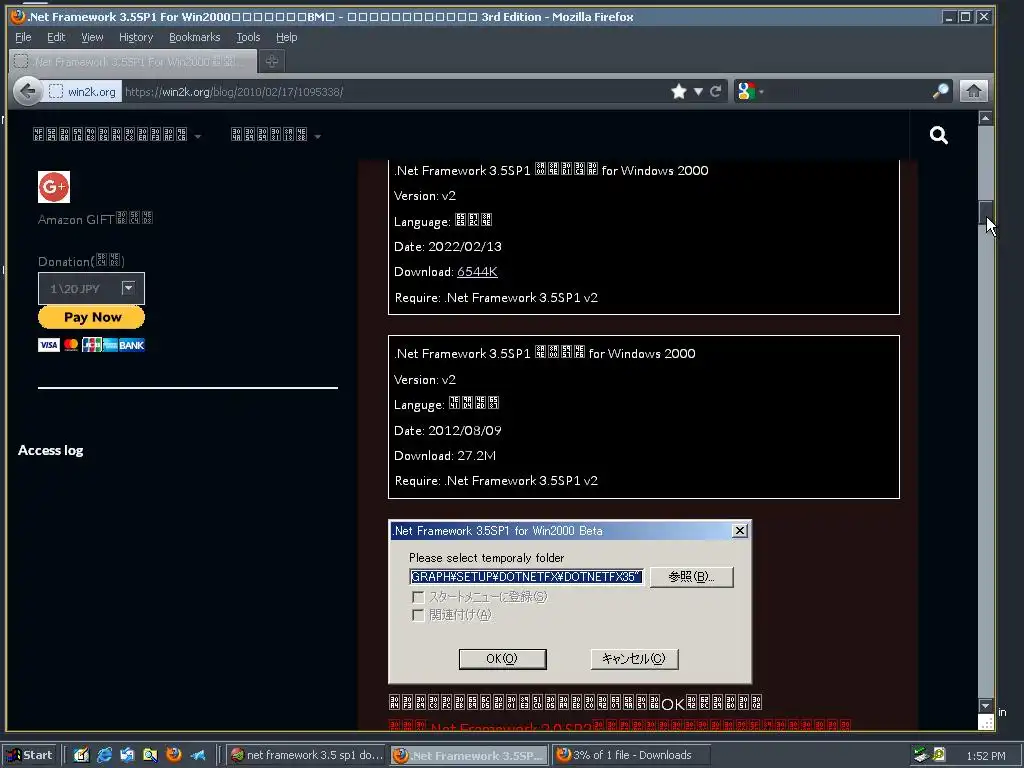This screenshot has width=1024, height=768.
Task: Open the Bookmarks menu
Action: [x=195, y=37]
